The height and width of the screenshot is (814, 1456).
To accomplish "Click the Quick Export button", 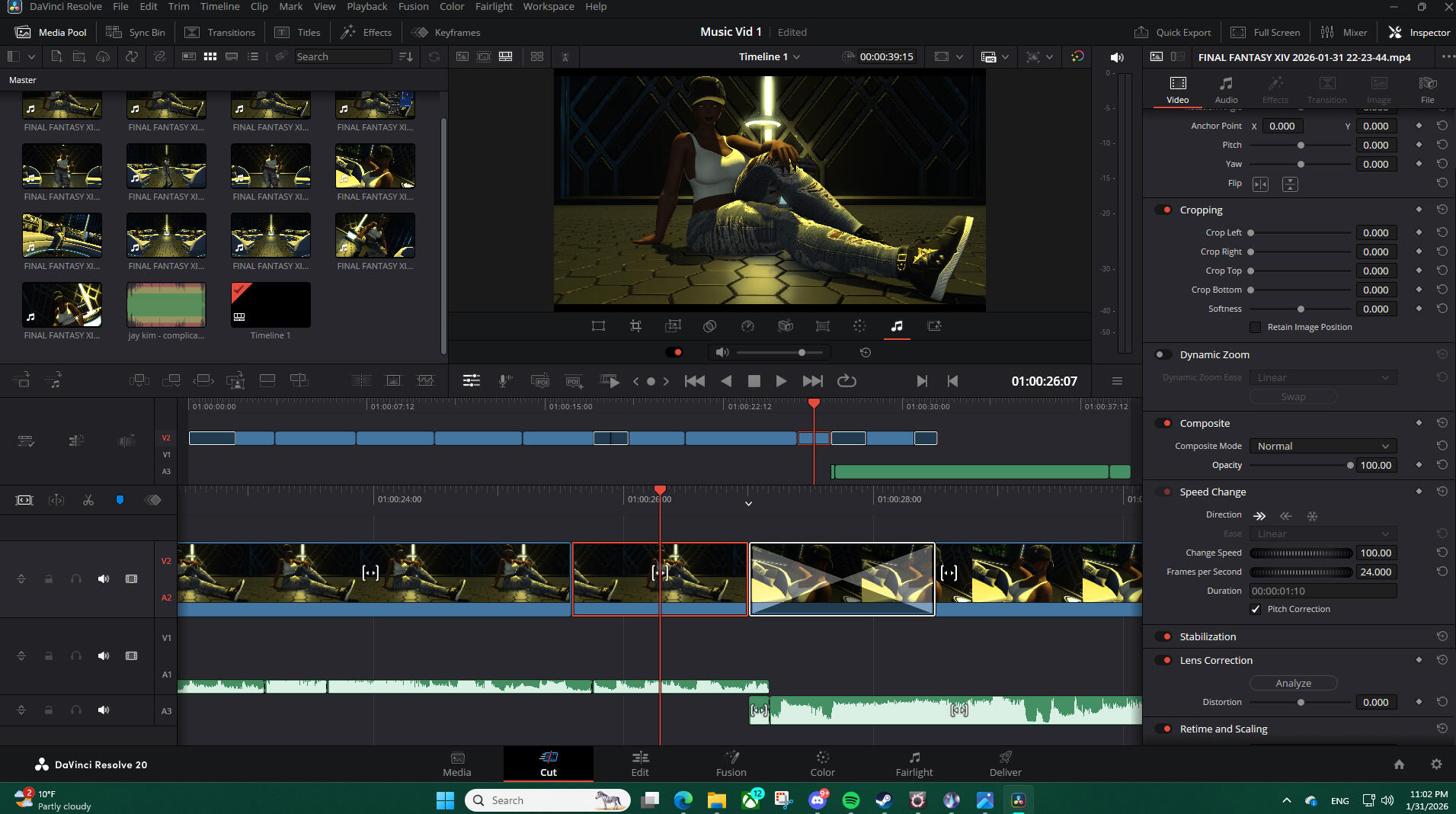I will click(1172, 32).
